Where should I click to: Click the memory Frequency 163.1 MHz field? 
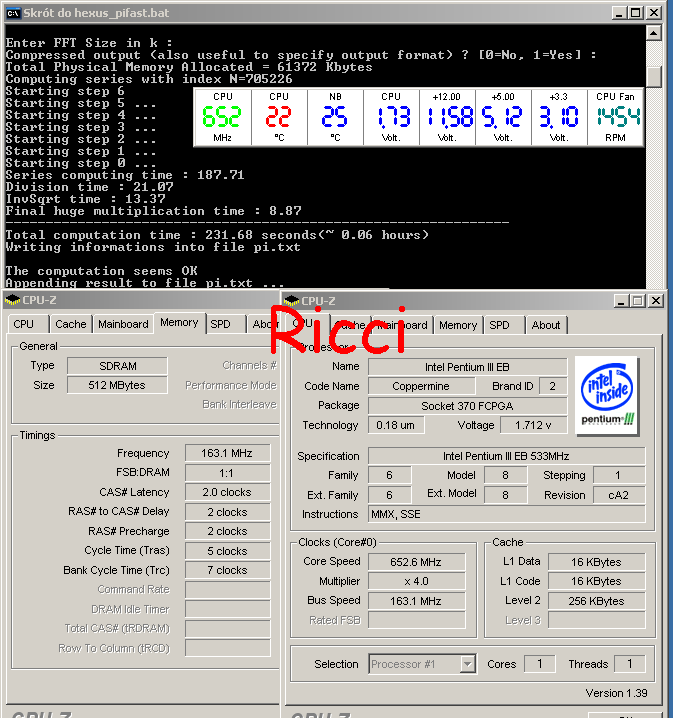tap(228, 453)
